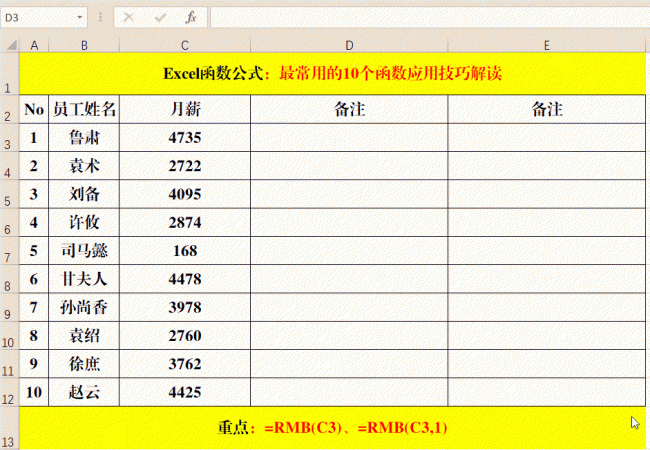Click empty 备注 cell E3 in 鲁肃 row
650x450 pixels.
tap(547, 138)
